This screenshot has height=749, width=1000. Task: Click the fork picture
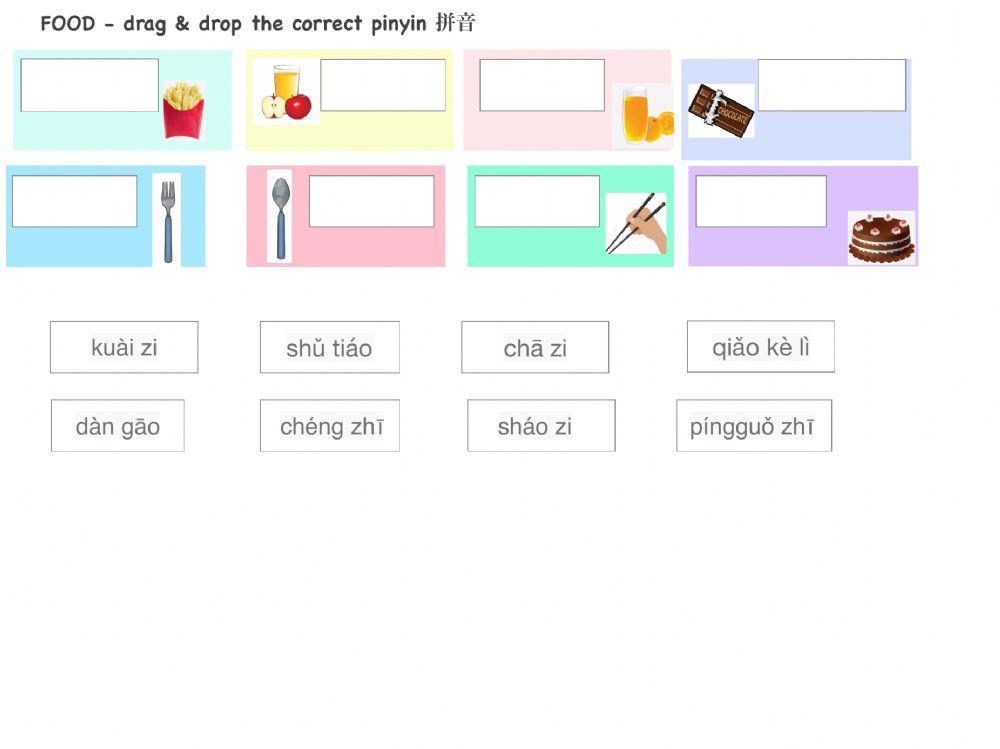tap(167, 220)
